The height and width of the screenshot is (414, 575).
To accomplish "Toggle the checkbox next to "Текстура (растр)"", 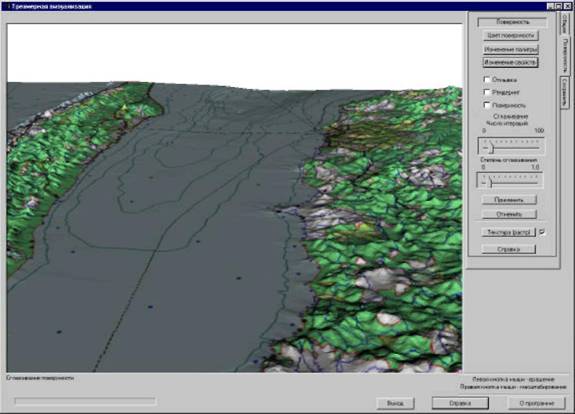I will [x=542, y=232].
